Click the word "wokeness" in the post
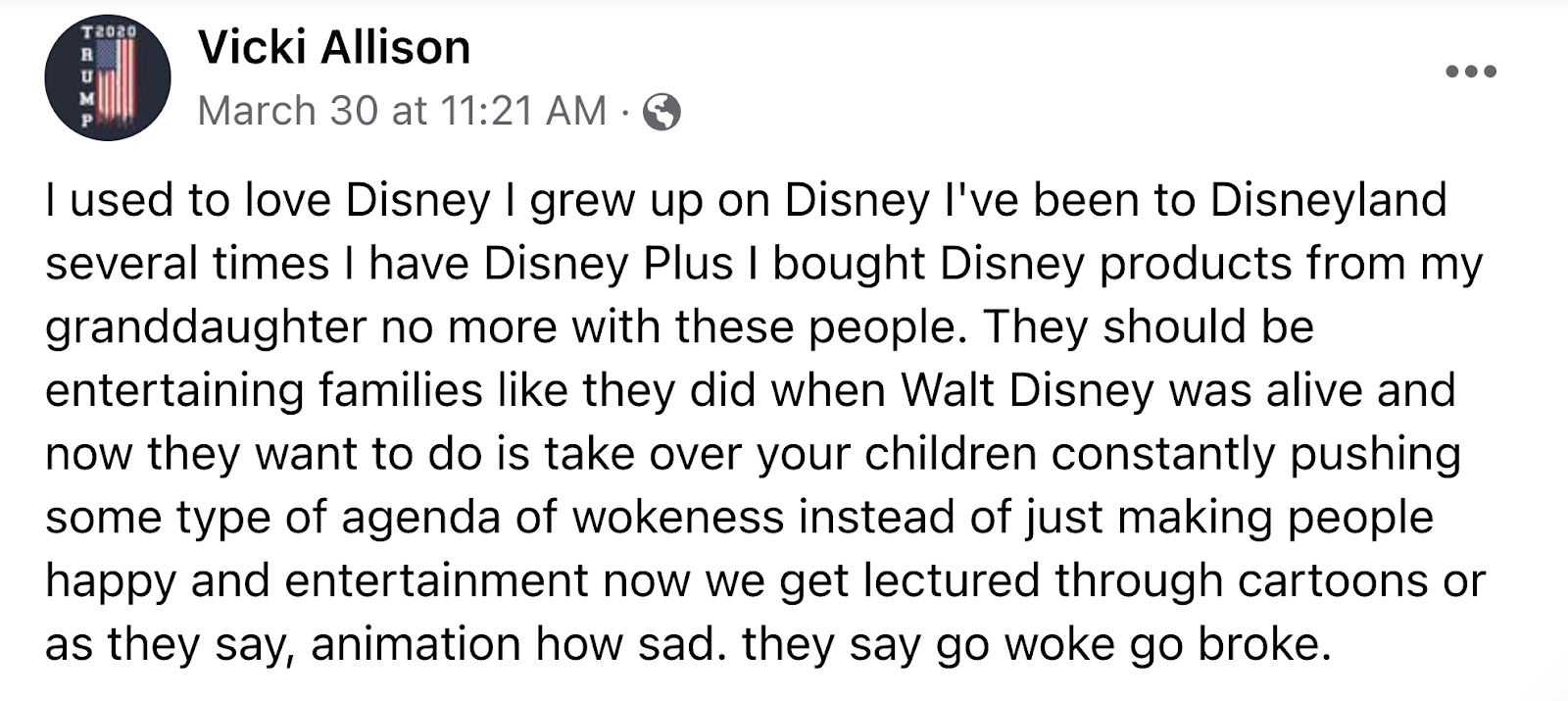 click(x=678, y=518)
